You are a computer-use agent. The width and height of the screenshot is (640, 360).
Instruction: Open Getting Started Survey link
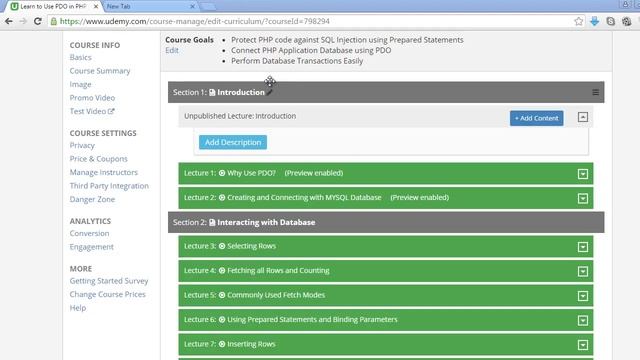(109, 281)
